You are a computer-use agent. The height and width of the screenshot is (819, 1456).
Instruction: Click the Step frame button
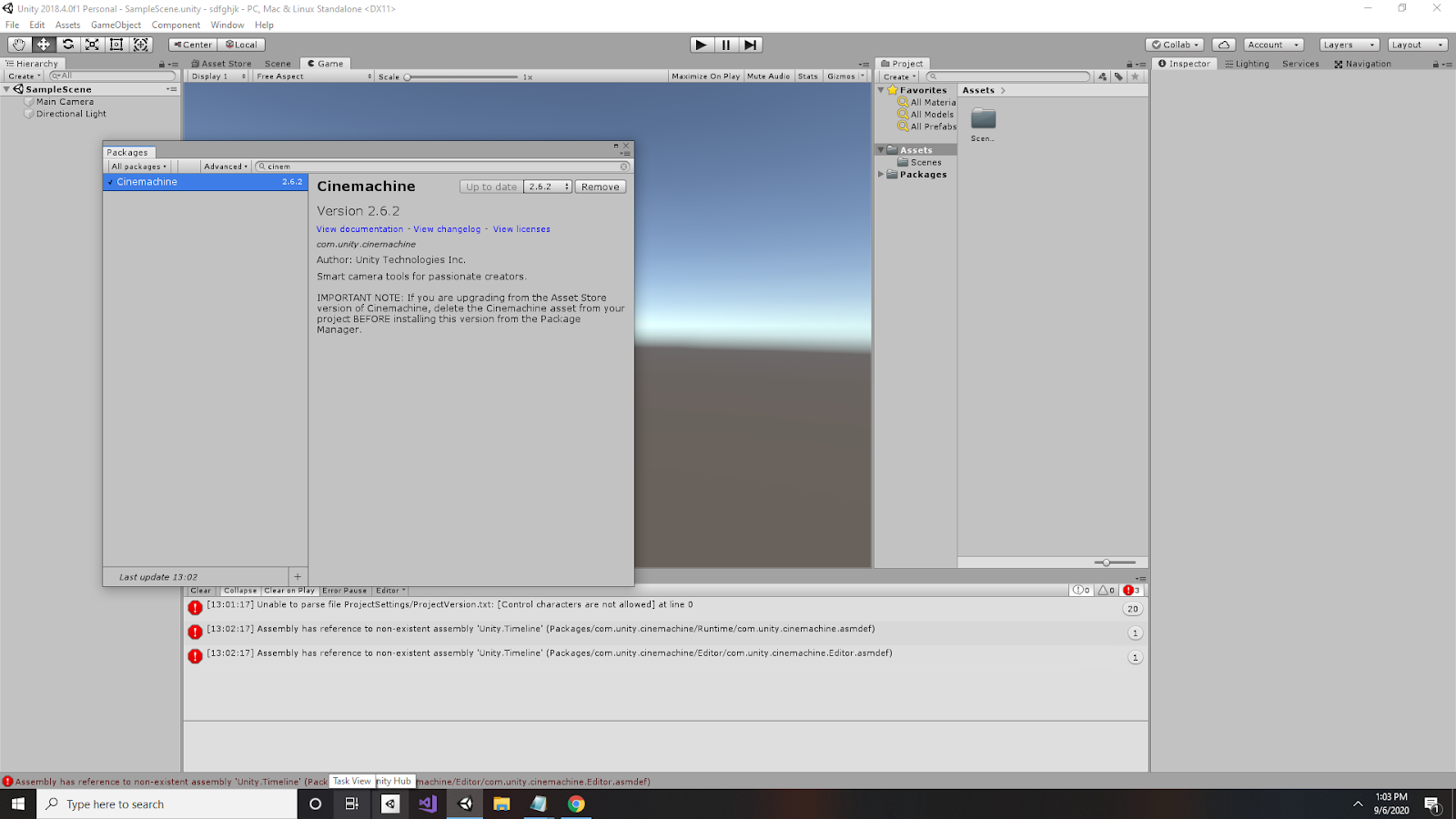click(750, 45)
